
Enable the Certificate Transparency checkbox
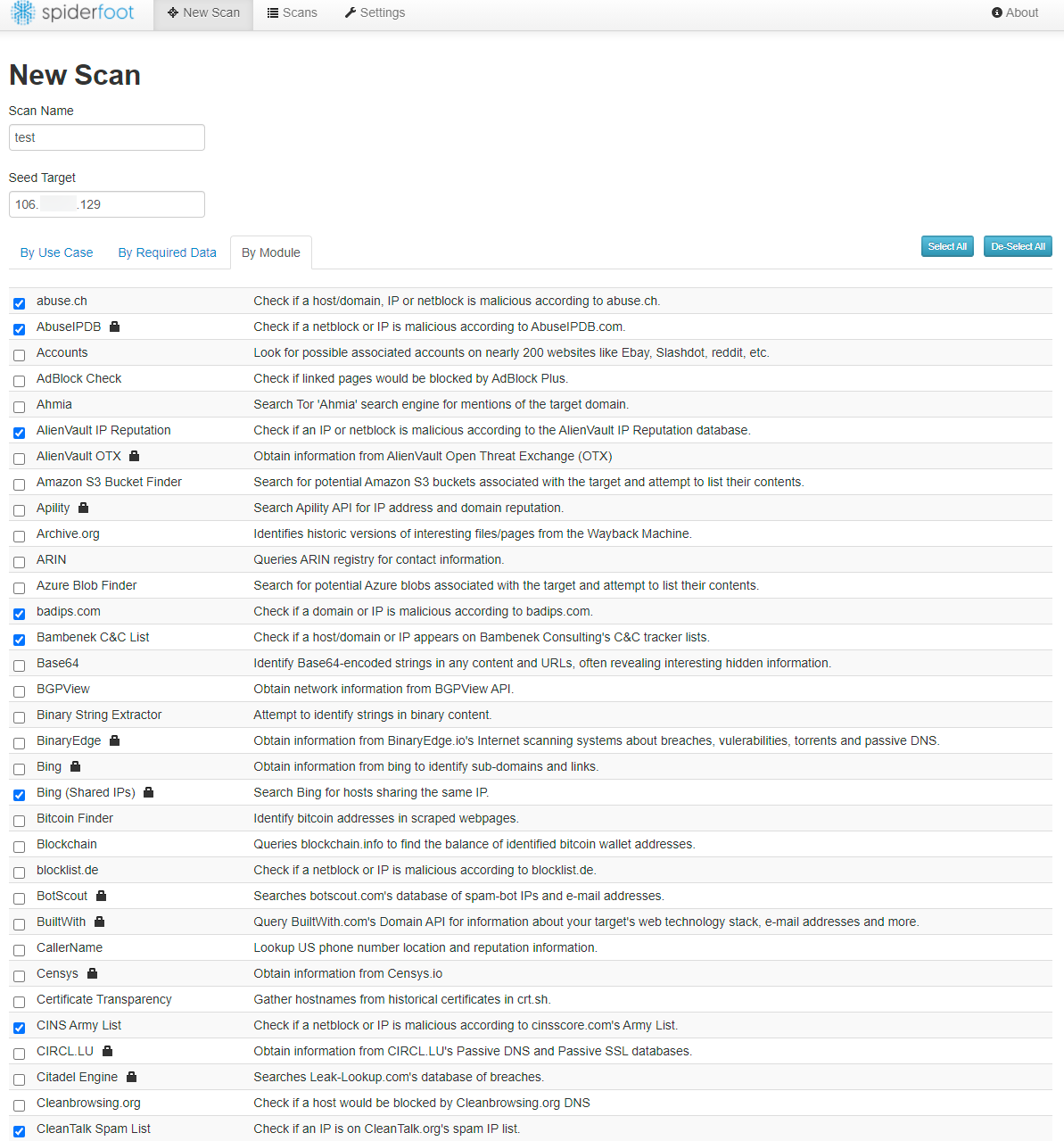coord(19,1002)
